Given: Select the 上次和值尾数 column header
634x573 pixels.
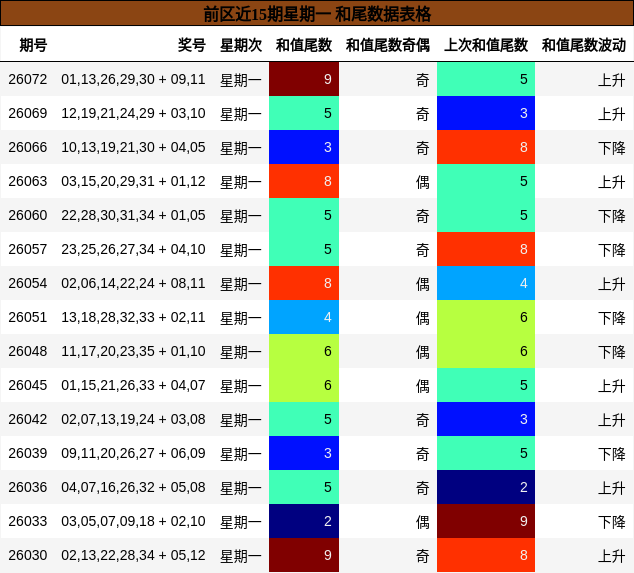Looking at the screenshot, I should (486, 45).
